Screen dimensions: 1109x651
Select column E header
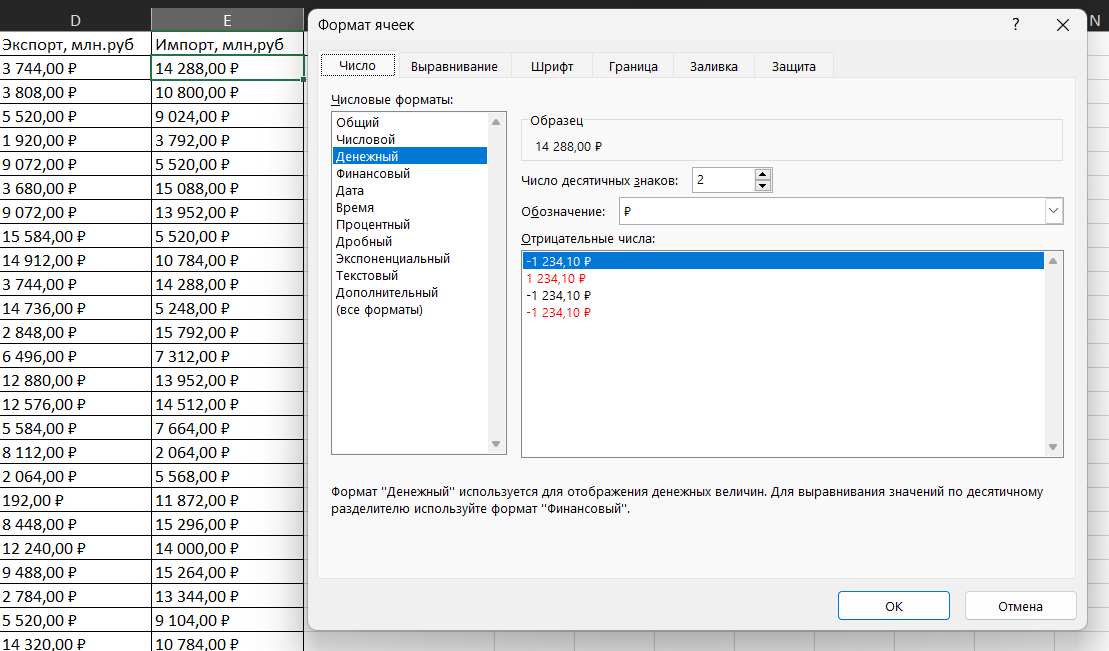(228, 20)
